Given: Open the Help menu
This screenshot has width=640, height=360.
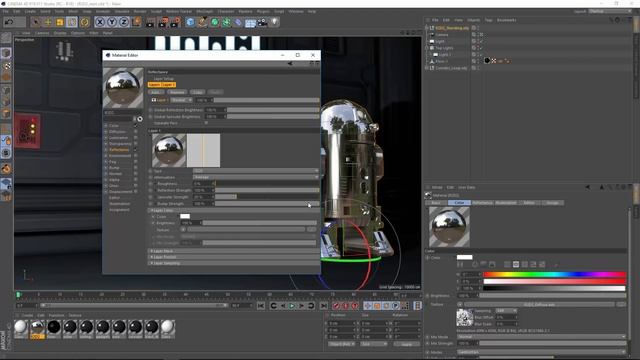Looking at the screenshot, I should point(312,11).
